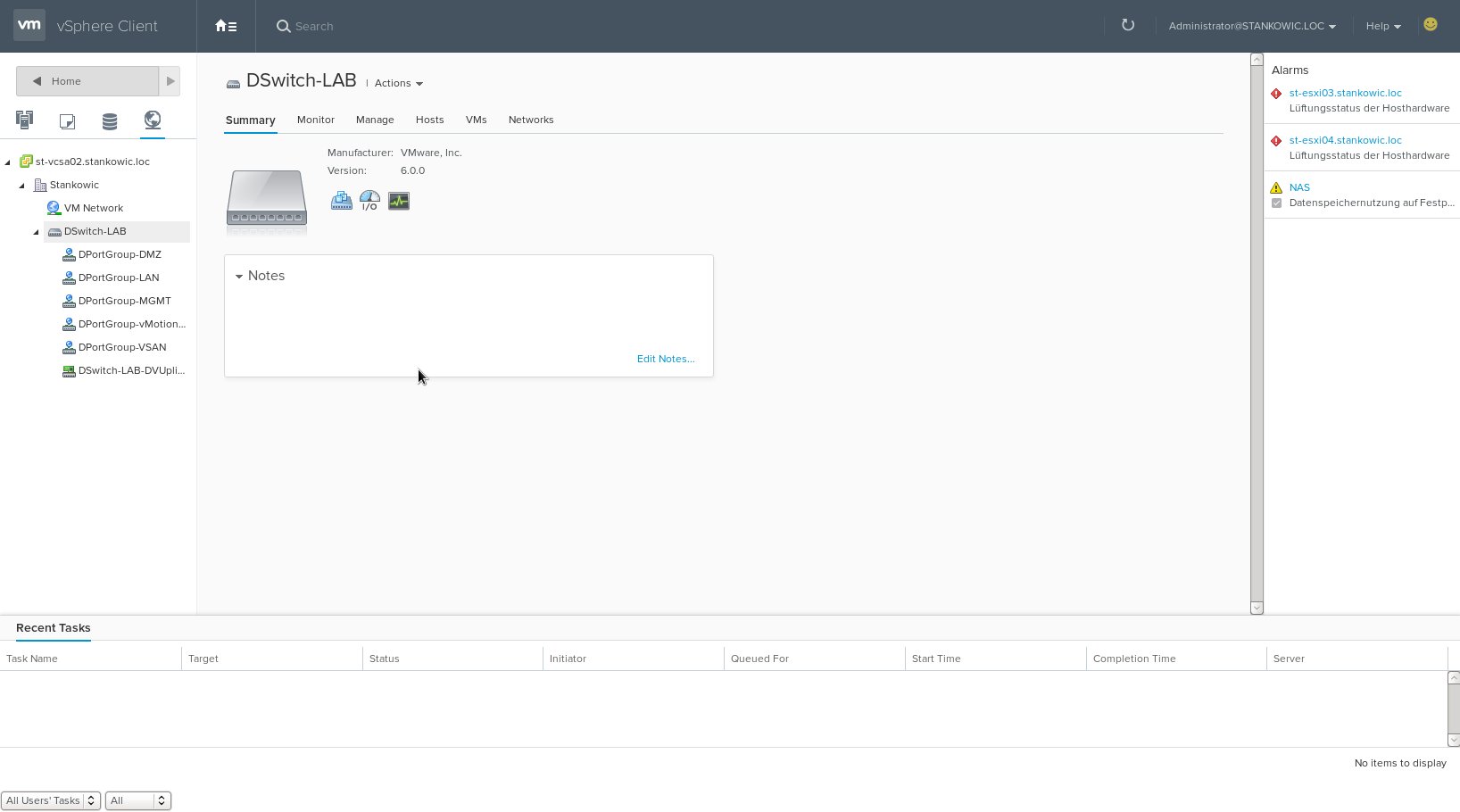The image size is (1460, 812).
Task: Click the search magnifier icon
Action: point(283,27)
